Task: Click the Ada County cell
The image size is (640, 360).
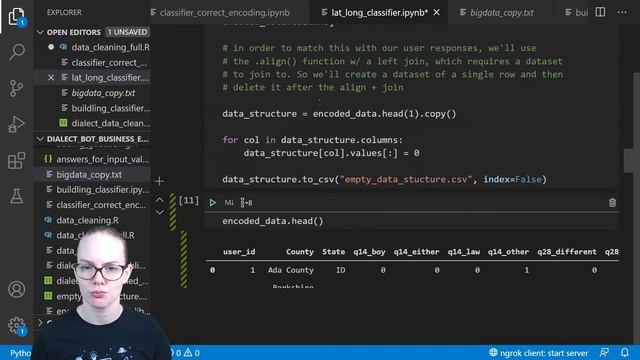Action: coord(291,270)
